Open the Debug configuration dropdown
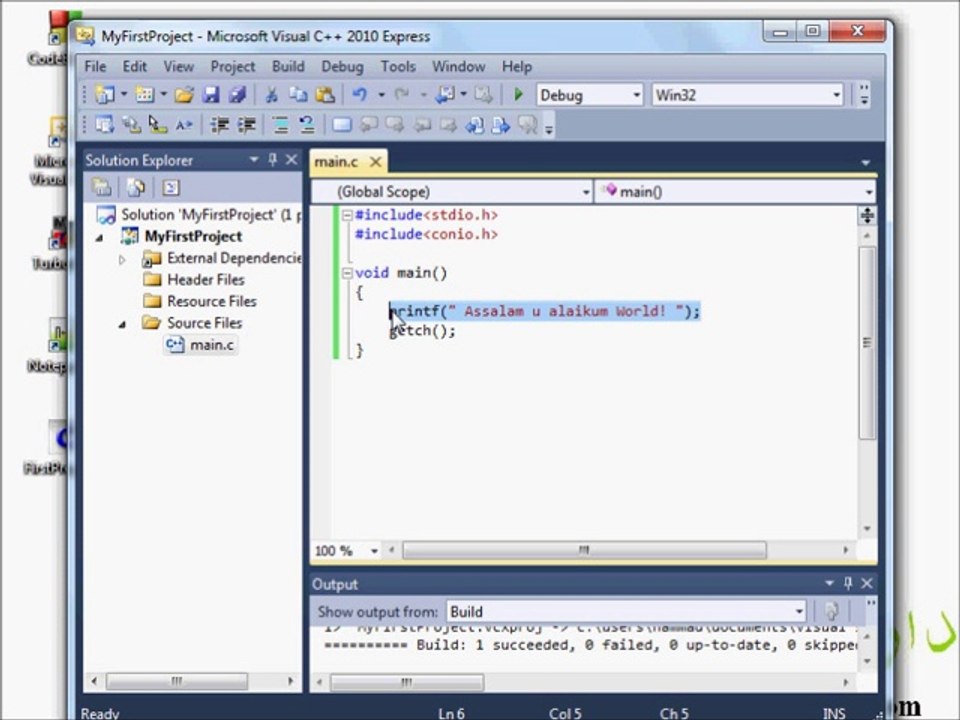 pos(637,95)
